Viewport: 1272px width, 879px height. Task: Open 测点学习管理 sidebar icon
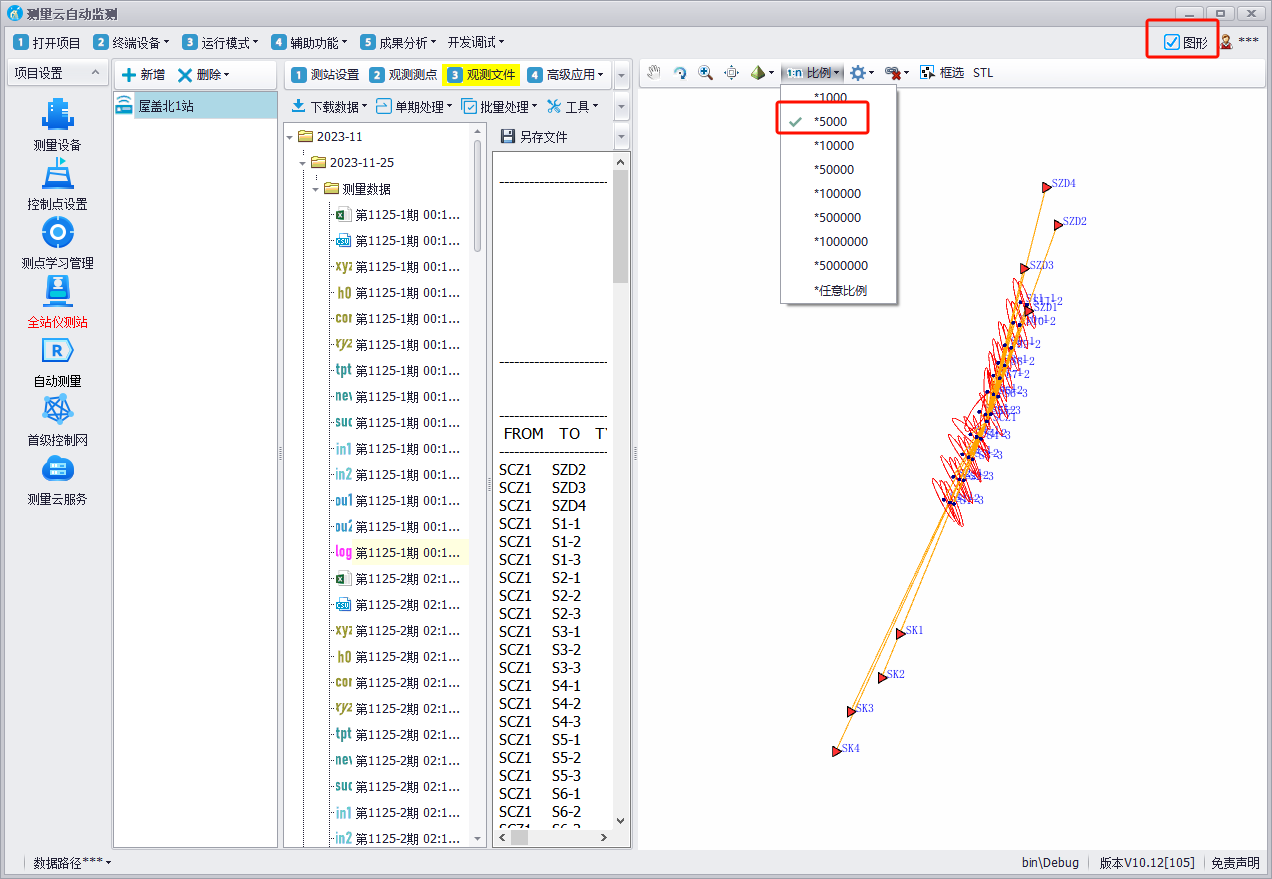coord(57,244)
